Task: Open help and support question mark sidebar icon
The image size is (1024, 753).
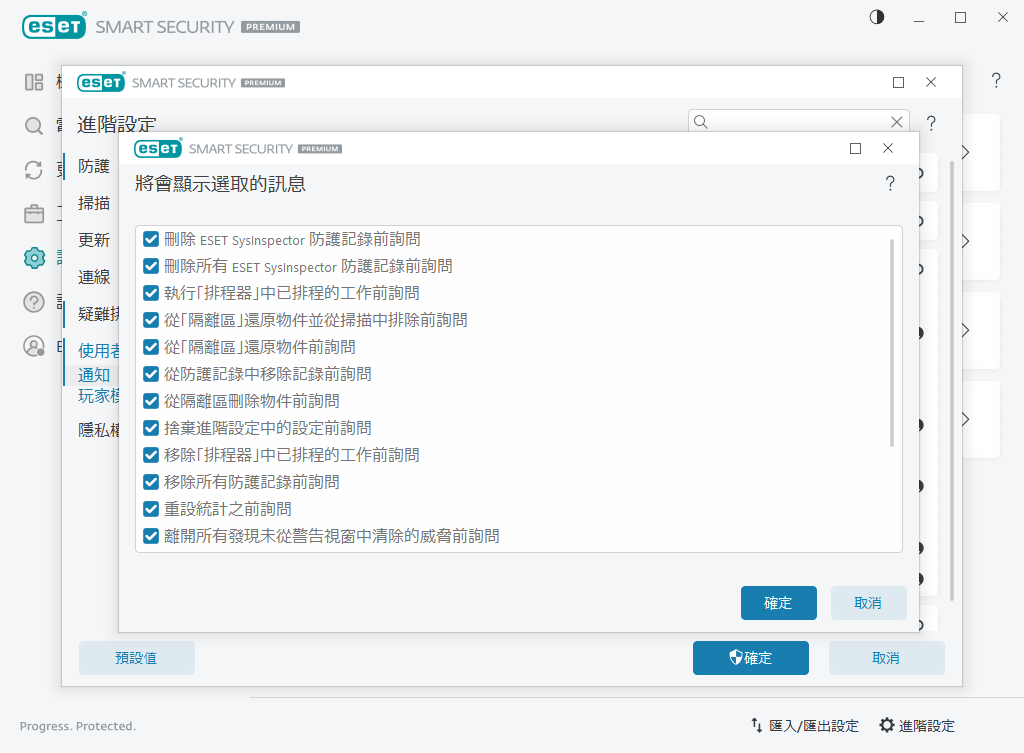Action: click(x=34, y=302)
